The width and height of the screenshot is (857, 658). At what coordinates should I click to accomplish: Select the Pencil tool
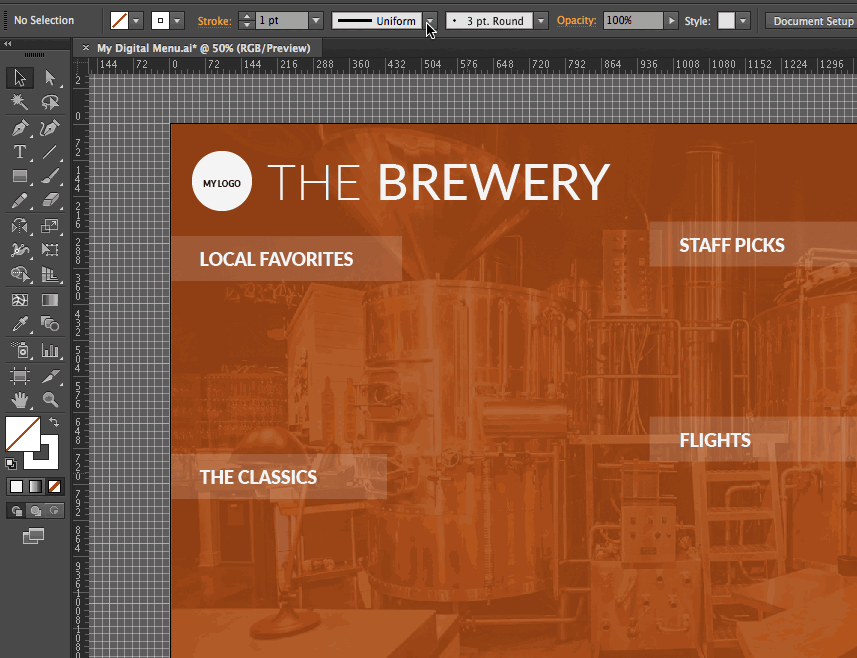pyautogui.click(x=20, y=200)
